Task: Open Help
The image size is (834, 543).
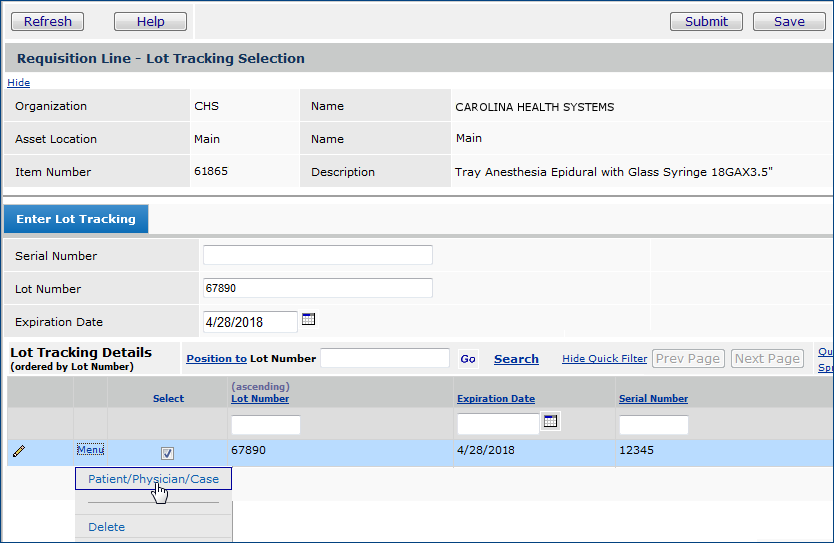Action: [150, 22]
